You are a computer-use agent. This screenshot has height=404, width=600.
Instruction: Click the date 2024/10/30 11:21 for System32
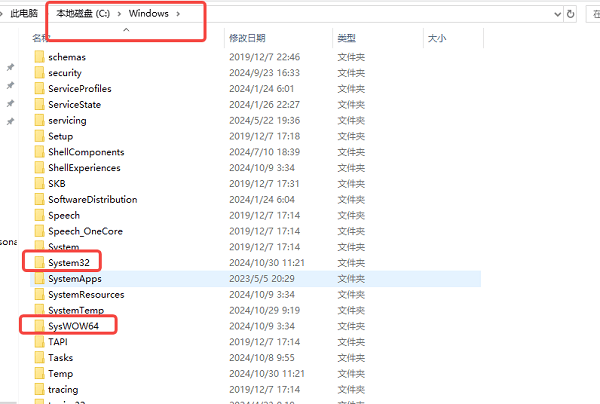coord(267,263)
